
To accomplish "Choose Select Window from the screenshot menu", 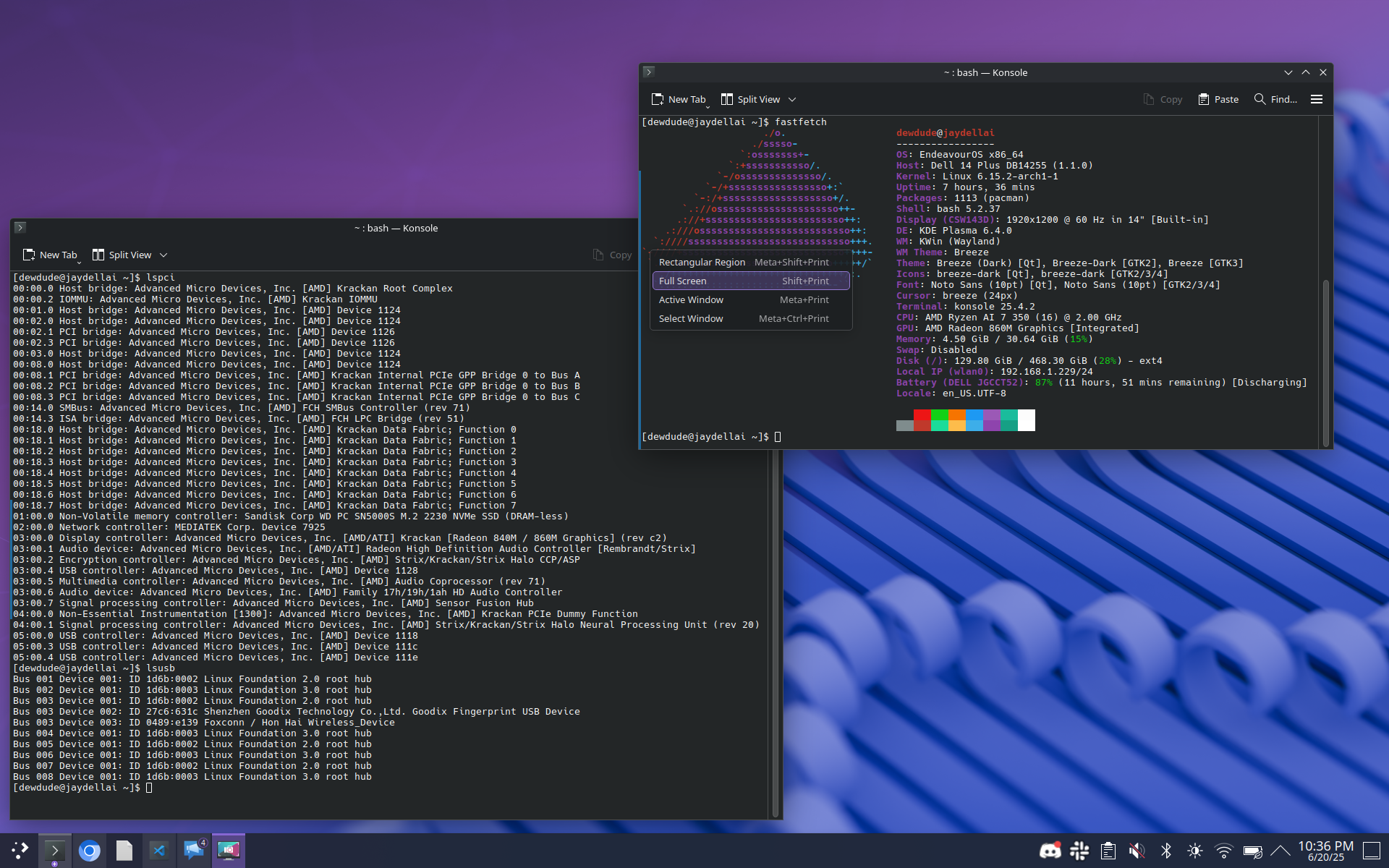I will click(750, 318).
